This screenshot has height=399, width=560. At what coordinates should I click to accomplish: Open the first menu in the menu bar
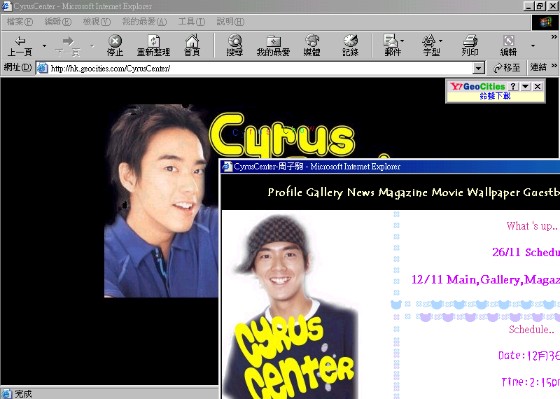(x=20, y=22)
